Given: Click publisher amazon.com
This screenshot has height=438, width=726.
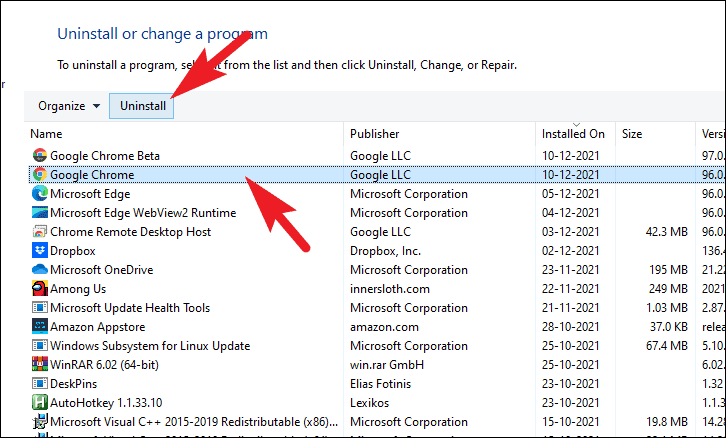Looking at the screenshot, I should 384,326.
